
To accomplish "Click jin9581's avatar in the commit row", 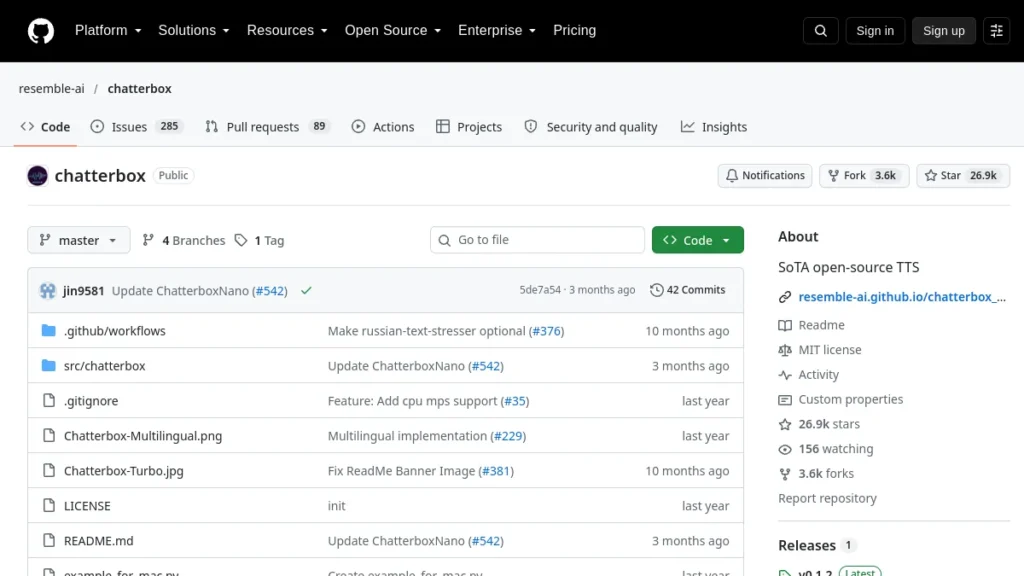I will 48,291.
